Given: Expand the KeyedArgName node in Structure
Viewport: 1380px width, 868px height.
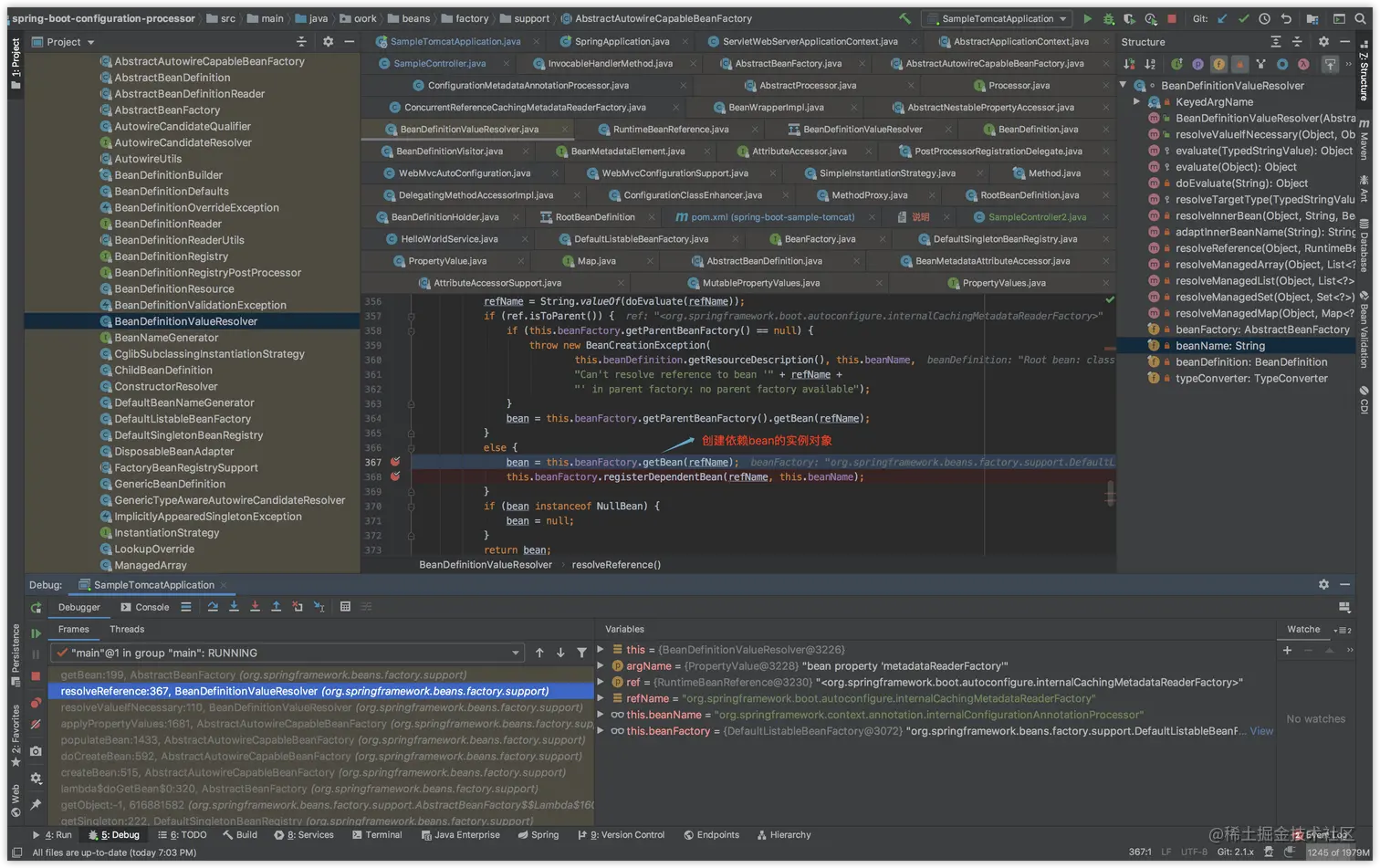Looking at the screenshot, I should [x=1137, y=102].
